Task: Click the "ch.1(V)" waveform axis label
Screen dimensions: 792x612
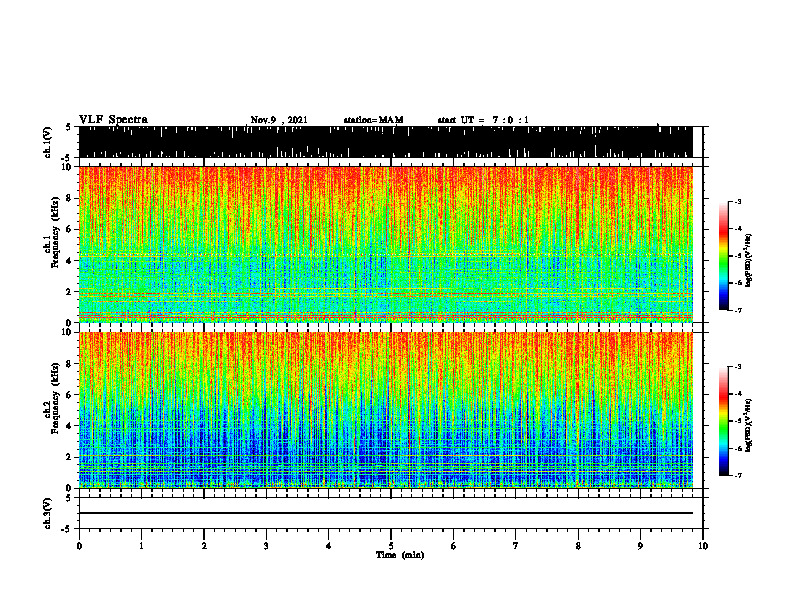Action: point(48,142)
